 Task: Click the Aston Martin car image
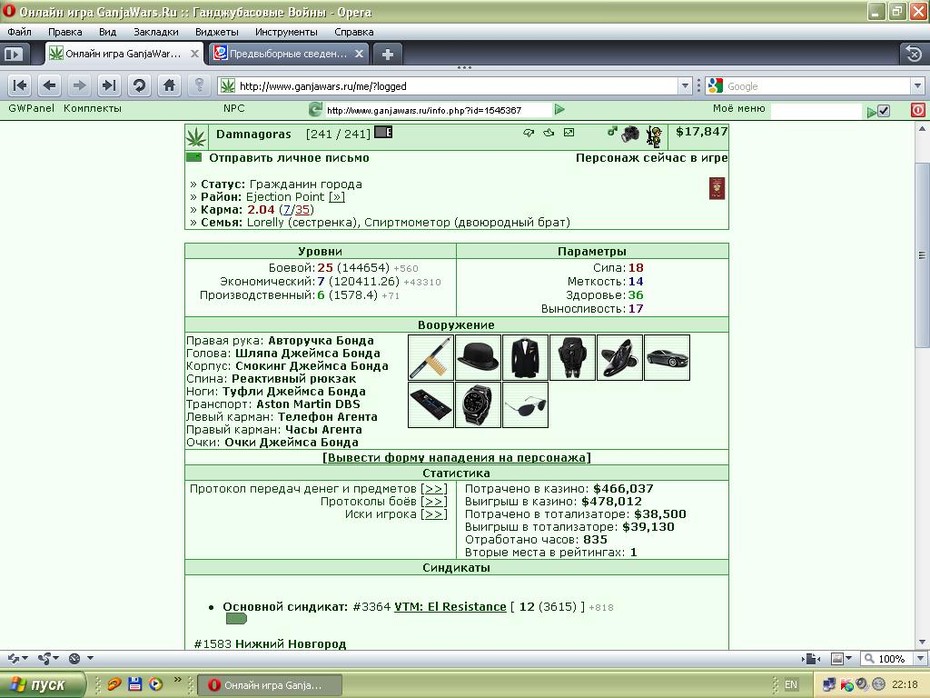(x=667, y=358)
